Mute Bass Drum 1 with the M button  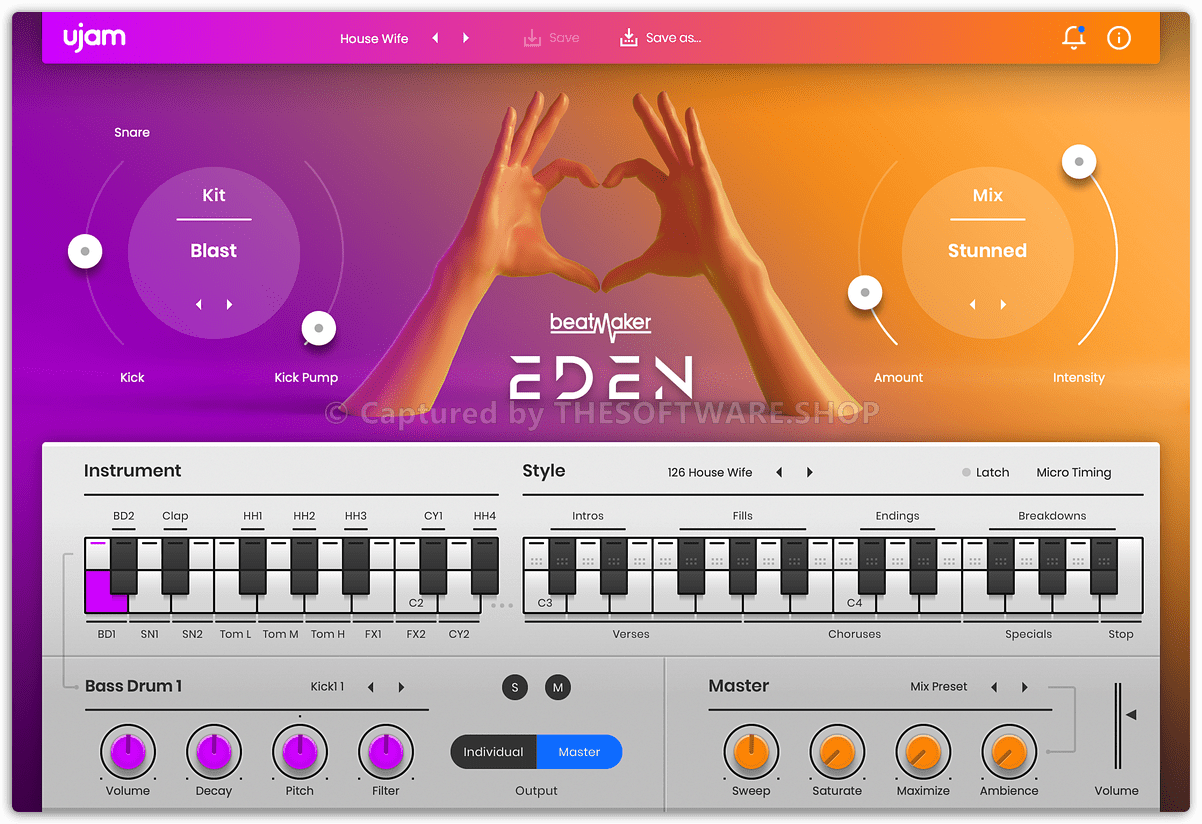point(558,687)
